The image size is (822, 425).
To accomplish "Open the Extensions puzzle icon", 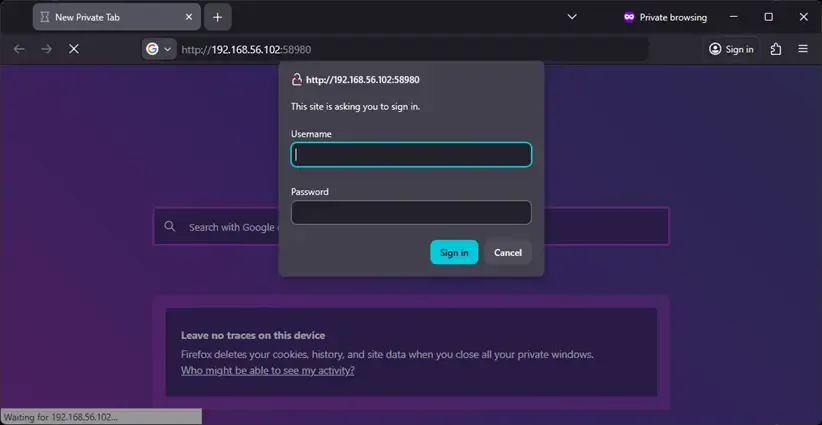I will pyautogui.click(x=775, y=49).
